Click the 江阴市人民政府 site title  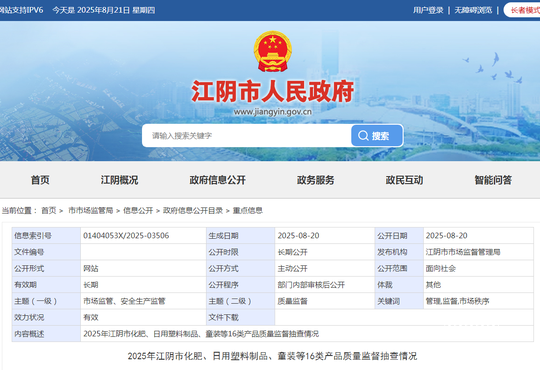[273, 92]
